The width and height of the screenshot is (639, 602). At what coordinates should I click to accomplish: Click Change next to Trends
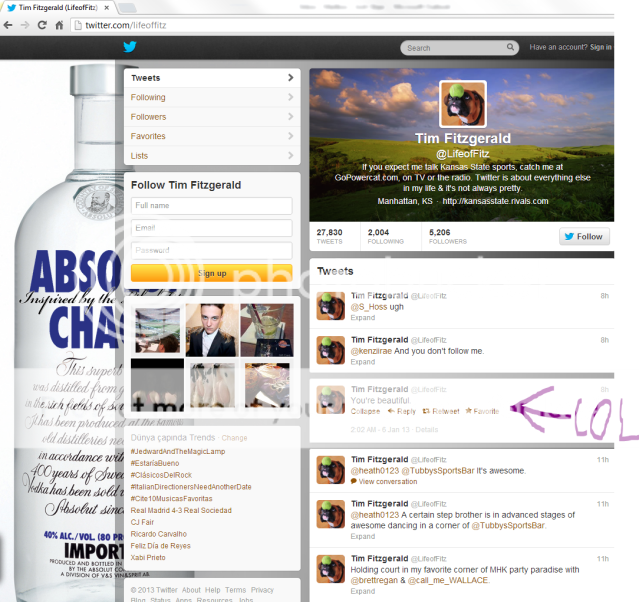point(234,438)
